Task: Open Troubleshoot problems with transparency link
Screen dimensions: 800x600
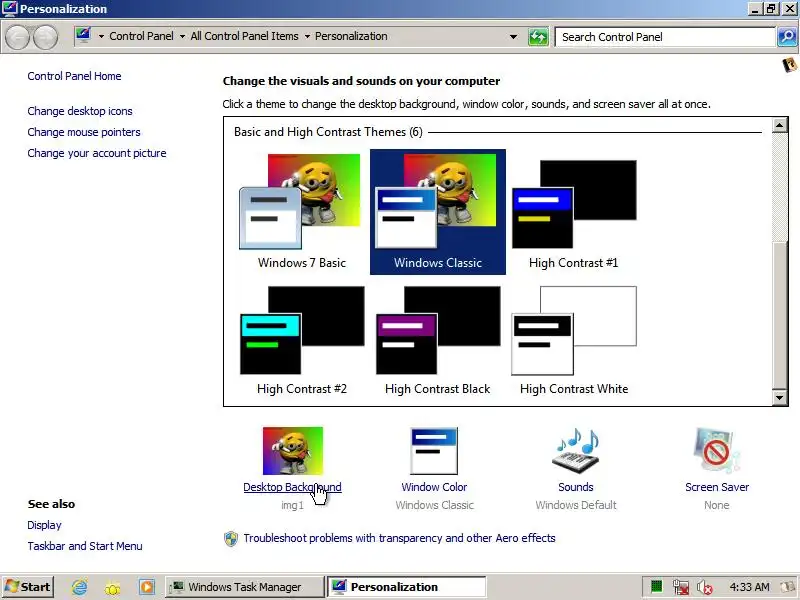Action: tap(399, 538)
